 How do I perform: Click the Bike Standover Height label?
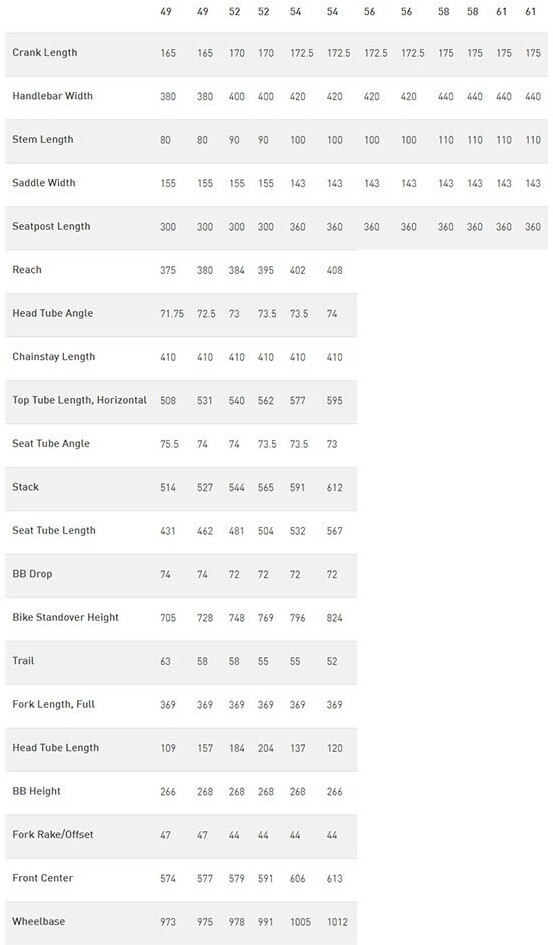coord(66,617)
